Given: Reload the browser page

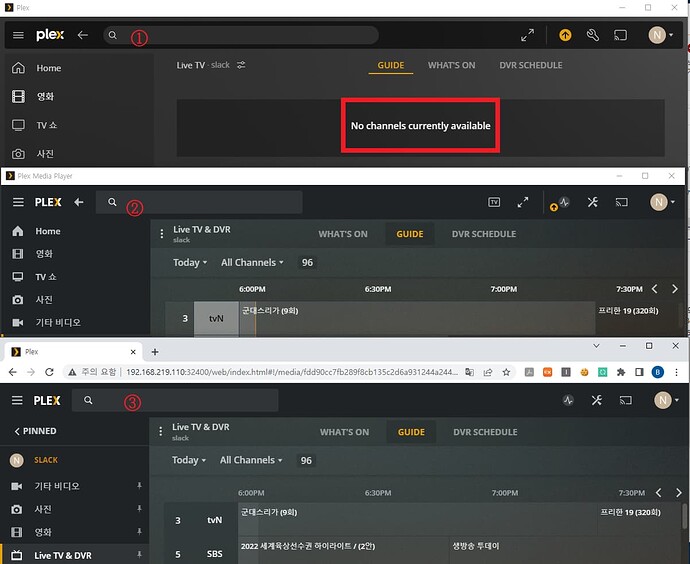Looking at the screenshot, I should (x=49, y=372).
